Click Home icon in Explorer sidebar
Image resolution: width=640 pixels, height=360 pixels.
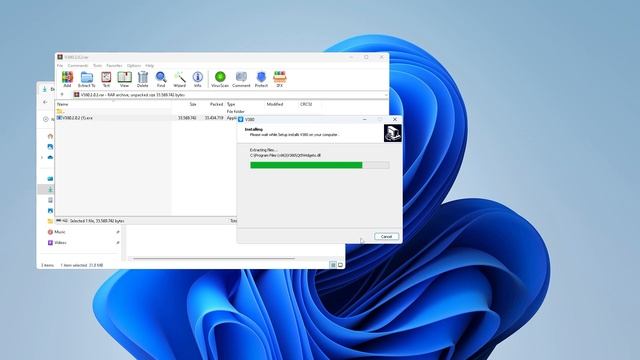pos(50,136)
